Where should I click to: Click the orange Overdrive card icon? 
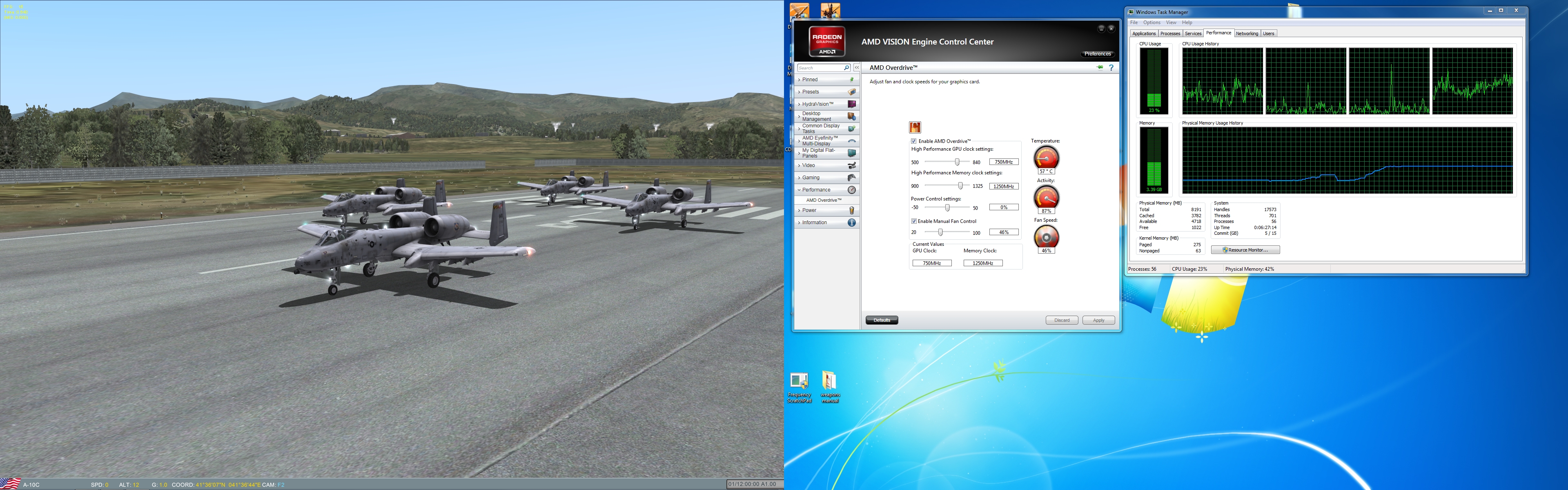(914, 127)
